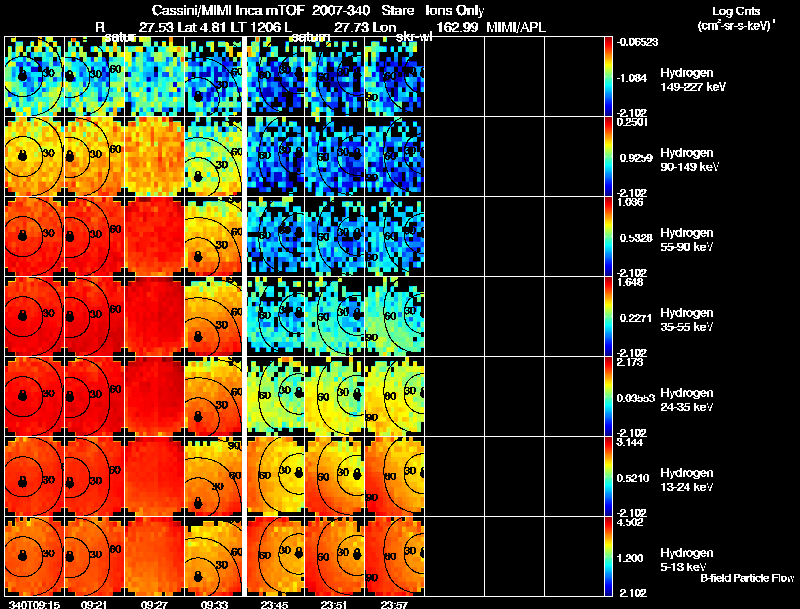This screenshot has width=800, height=609.
Task: Click the 90-149 keV panel in the 09:21 column
Action: (x=94, y=156)
